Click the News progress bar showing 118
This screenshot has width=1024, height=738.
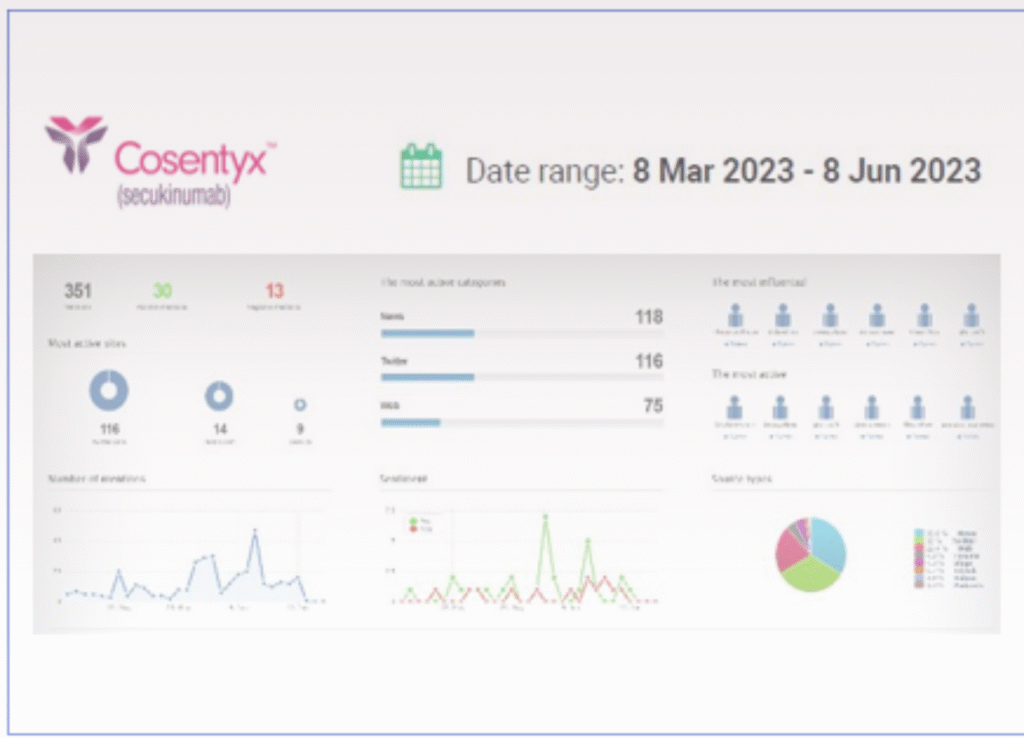[427, 333]
